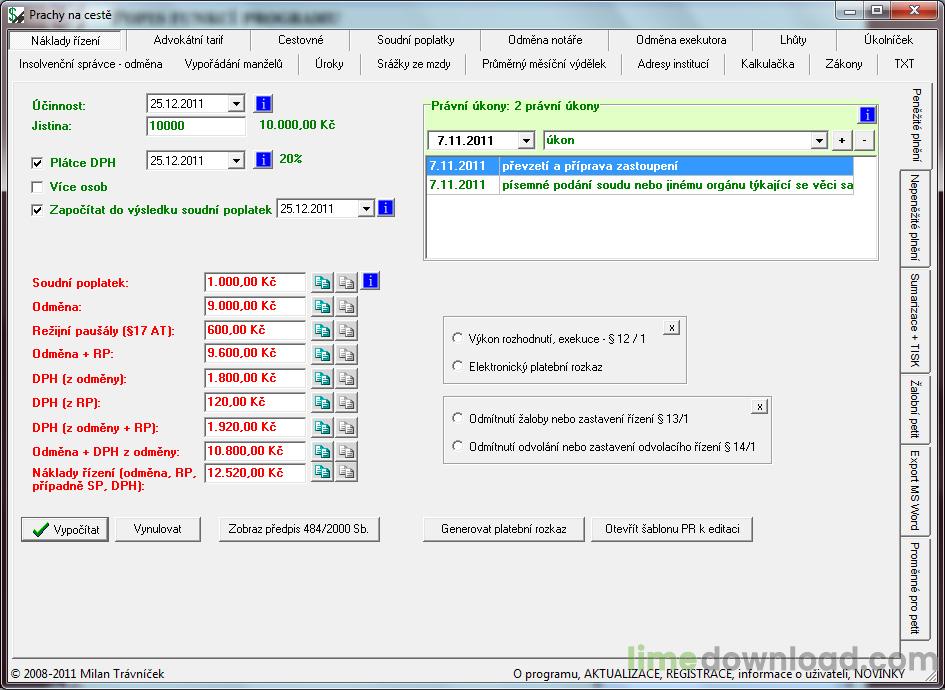Image resolution: width=945 pixels, height=690 pixels.
Task: Click the Jistina amount input field
Action: pos(195,126)
